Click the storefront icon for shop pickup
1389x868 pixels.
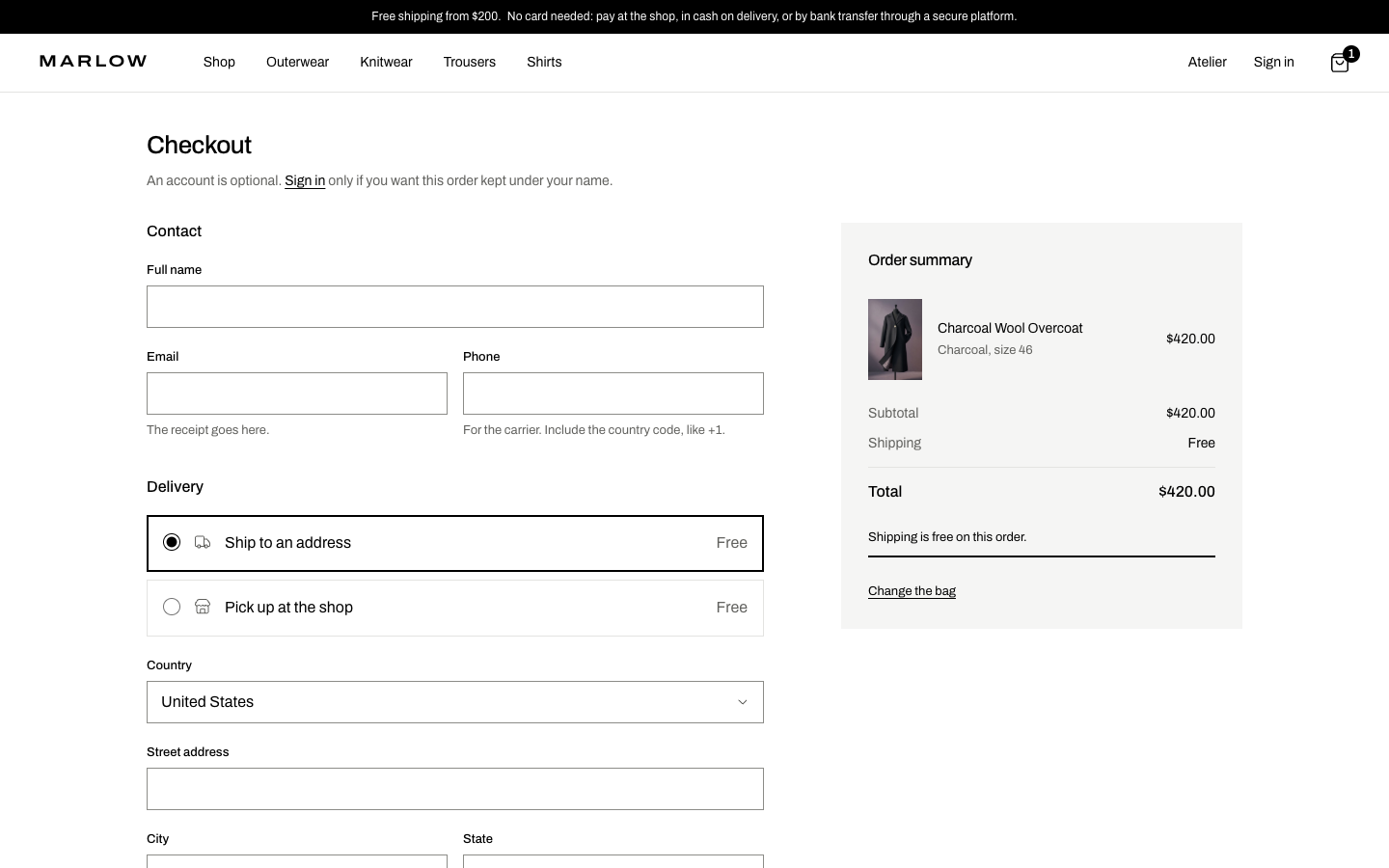tap(203, 607)
